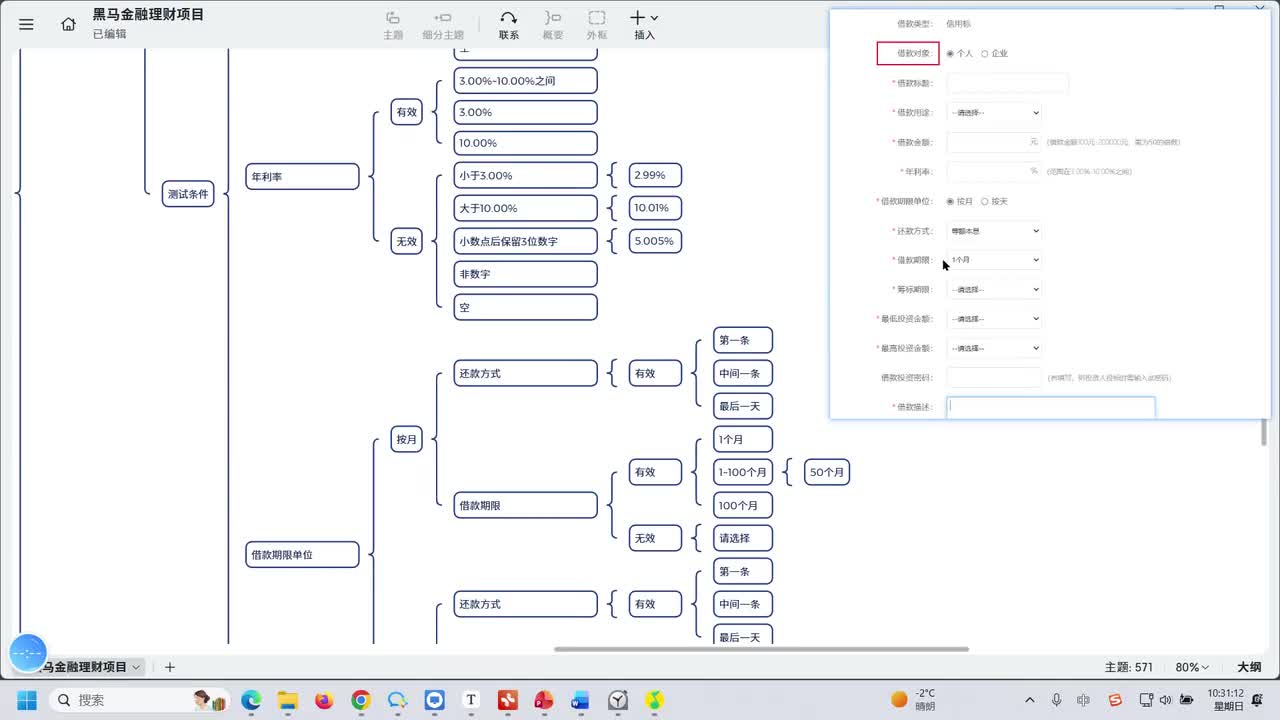Select the 小于3.00% node
This screenshot has width=1280, height=720.
[x=525, y=175]
